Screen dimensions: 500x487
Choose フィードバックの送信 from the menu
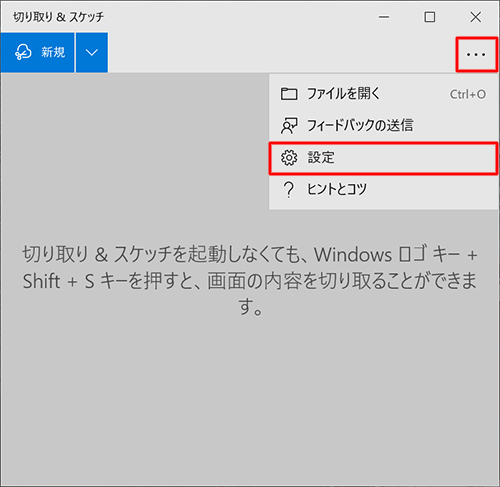click(x=384, y=126)
